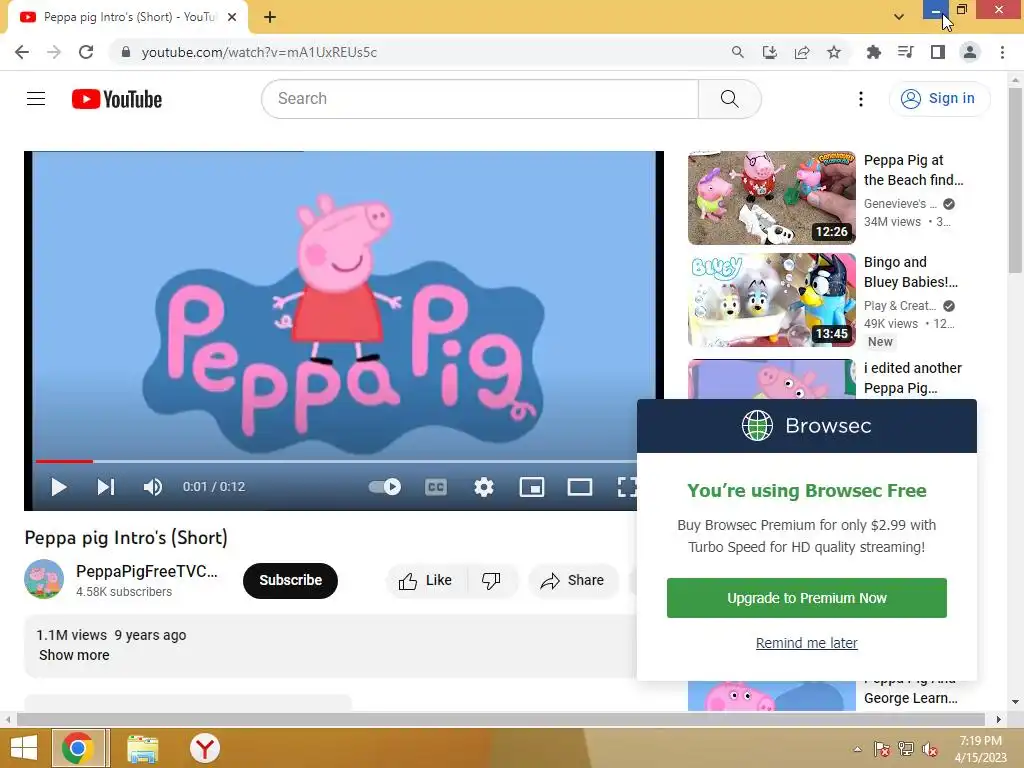1024x768 pixels.
Task: Open the Chrome extensions puzzle icon
Action: [873, 52]
